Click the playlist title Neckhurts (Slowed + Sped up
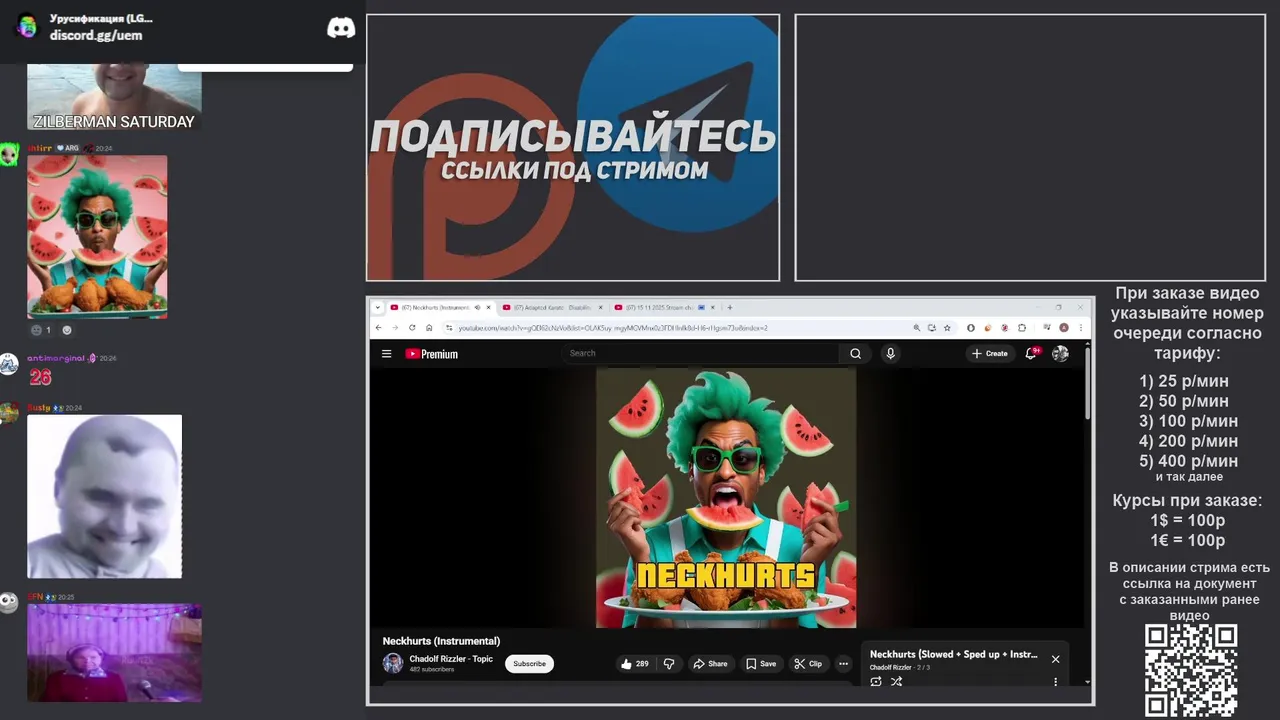This screenshot has width=1280, height=720. (x=954, y=654)
